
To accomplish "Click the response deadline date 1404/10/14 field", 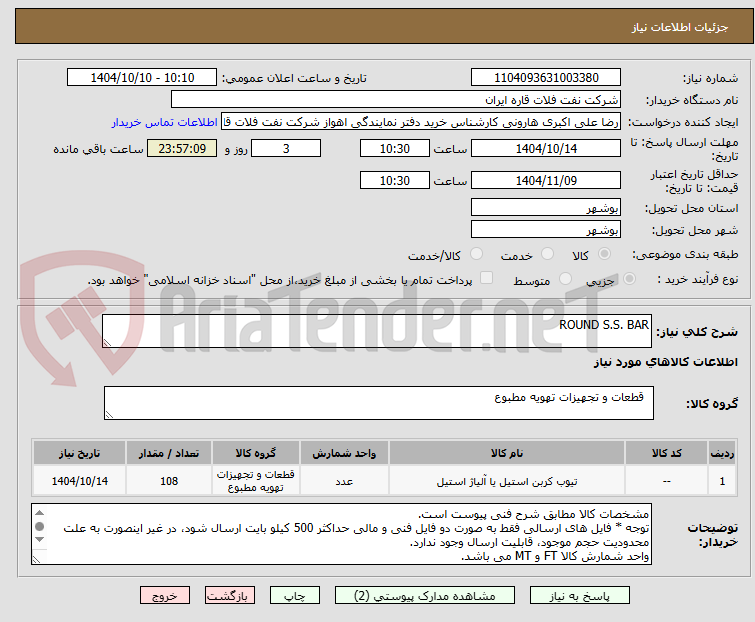I will pyautogui.click(x=546, y=148).
